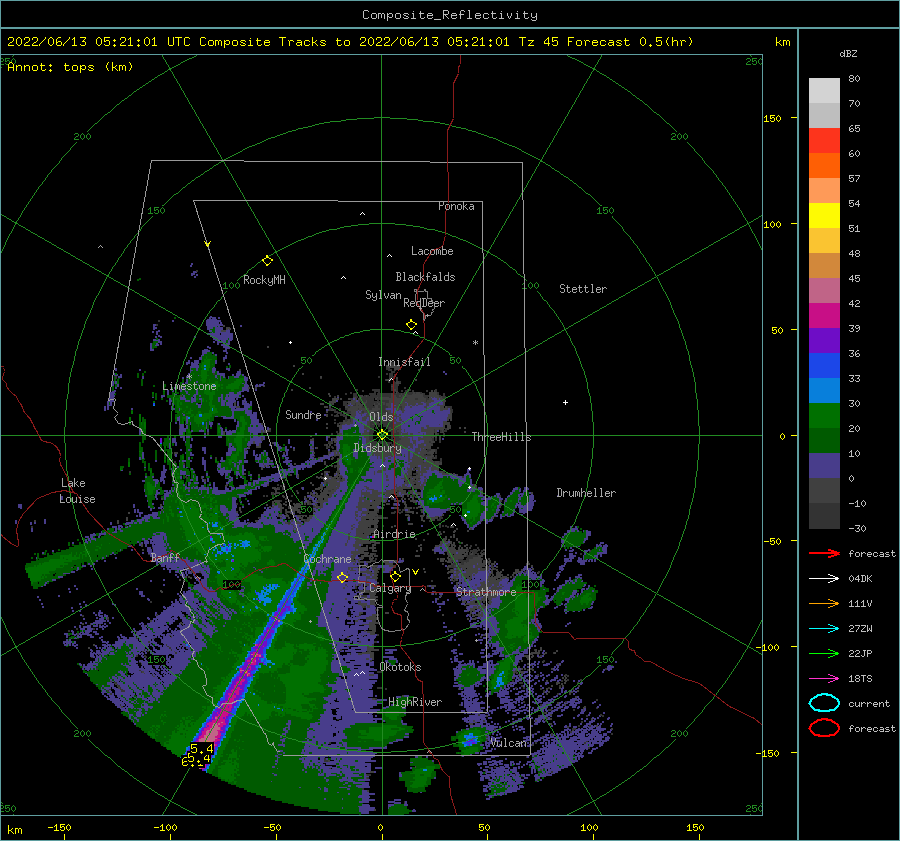Image resolution: width=900 pixels, height=841 pixels.
Task: Click the 45 dBZ pink swatch
Action: coord(824,290)
